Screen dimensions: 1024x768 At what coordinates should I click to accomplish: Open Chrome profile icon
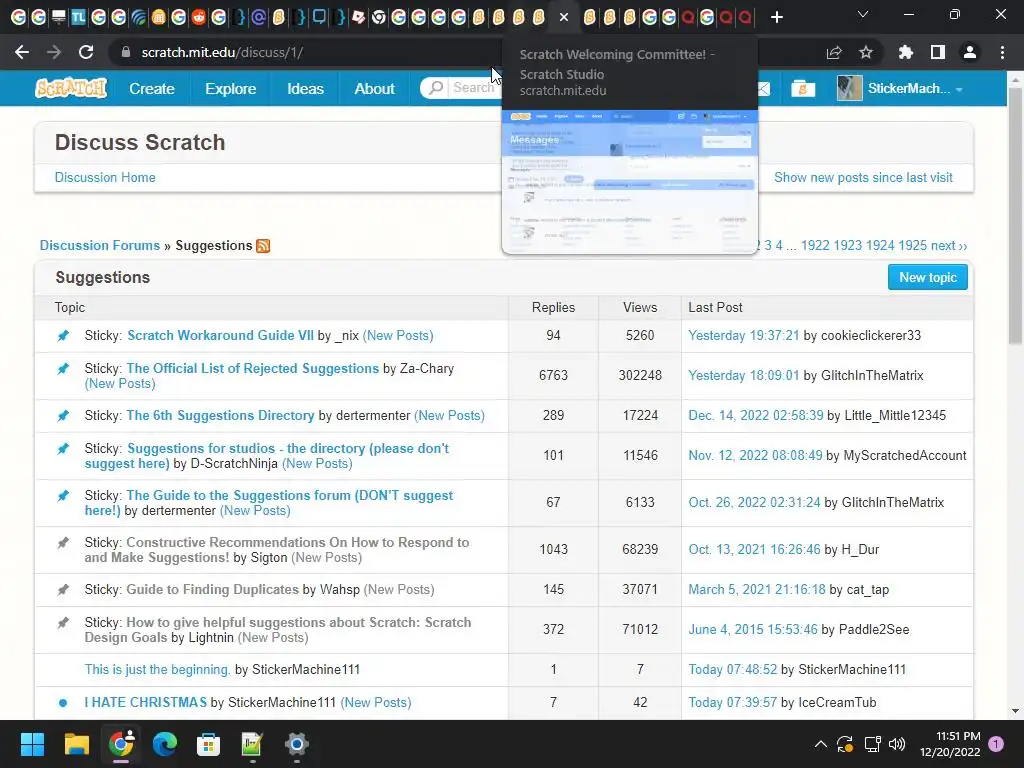(x=970, y=52)
